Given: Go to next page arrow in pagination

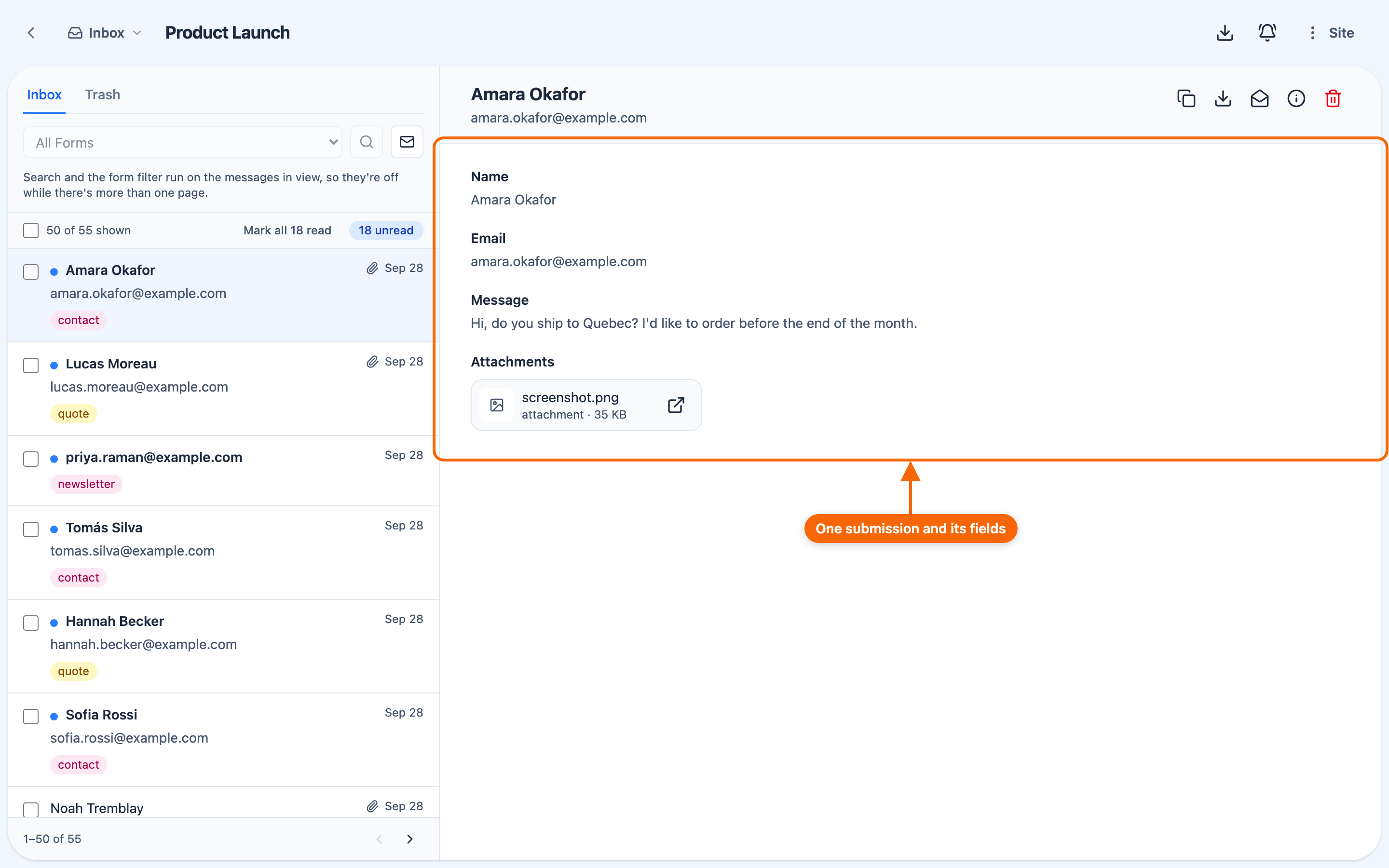Looking at the screenshot, I should [x=410, y=839].
